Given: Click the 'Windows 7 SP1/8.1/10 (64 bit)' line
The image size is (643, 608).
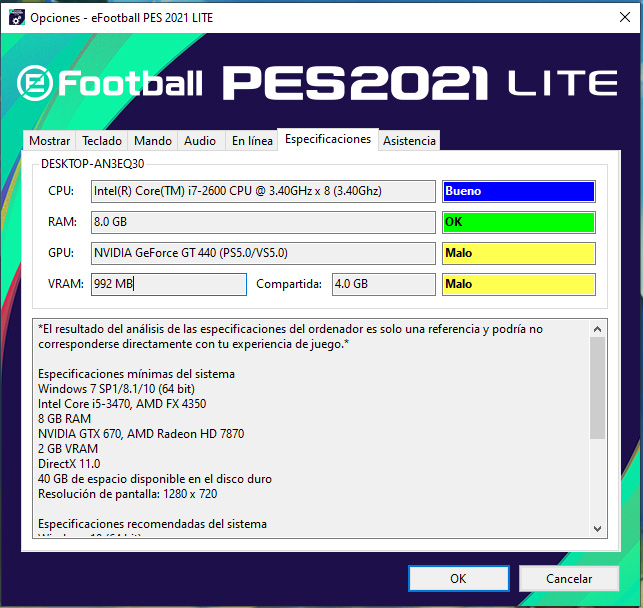Looking at the screenshot, I should [x=116, y=389].
